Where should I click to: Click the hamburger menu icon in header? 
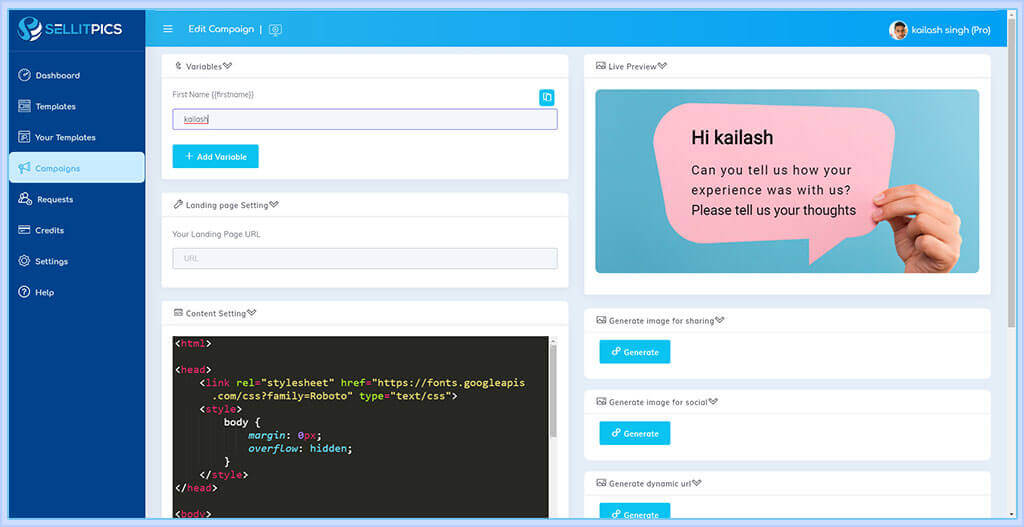pos(168,29)
